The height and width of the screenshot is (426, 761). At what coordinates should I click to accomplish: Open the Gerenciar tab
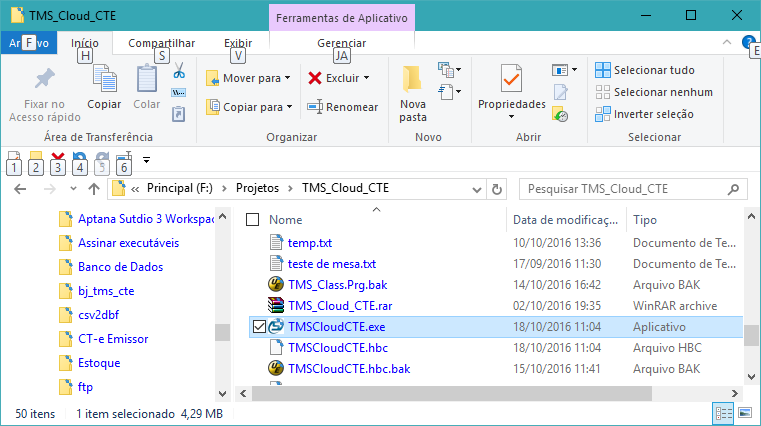pos(342,43)
